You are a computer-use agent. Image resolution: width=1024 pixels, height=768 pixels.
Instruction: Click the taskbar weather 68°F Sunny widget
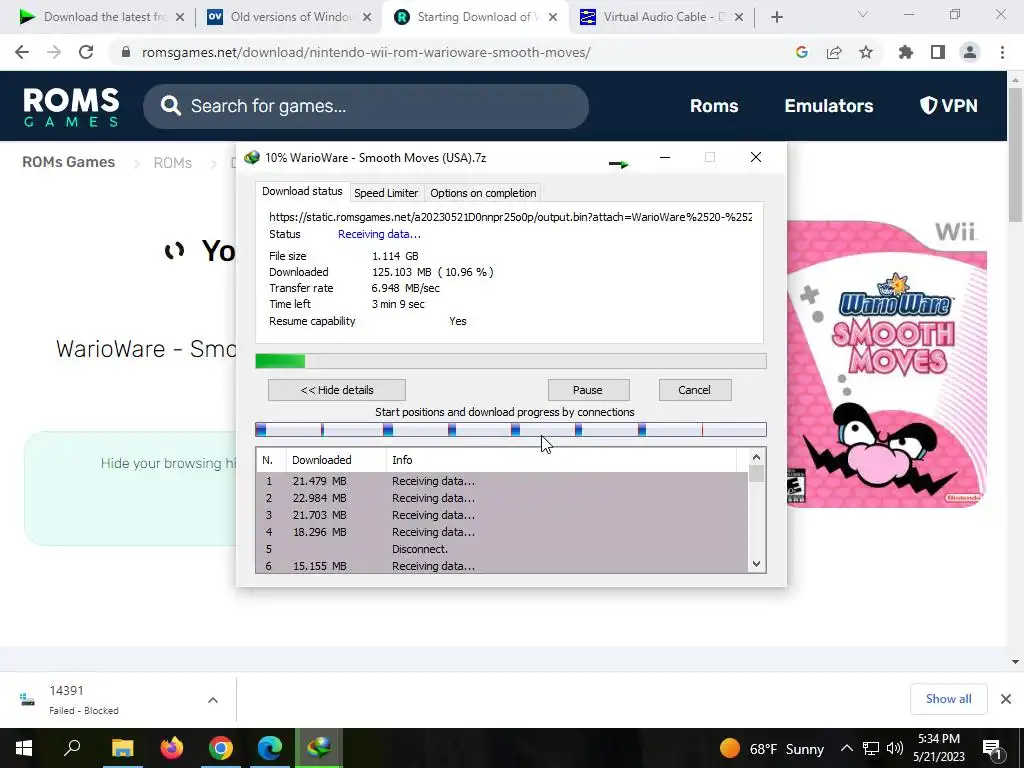771,748
